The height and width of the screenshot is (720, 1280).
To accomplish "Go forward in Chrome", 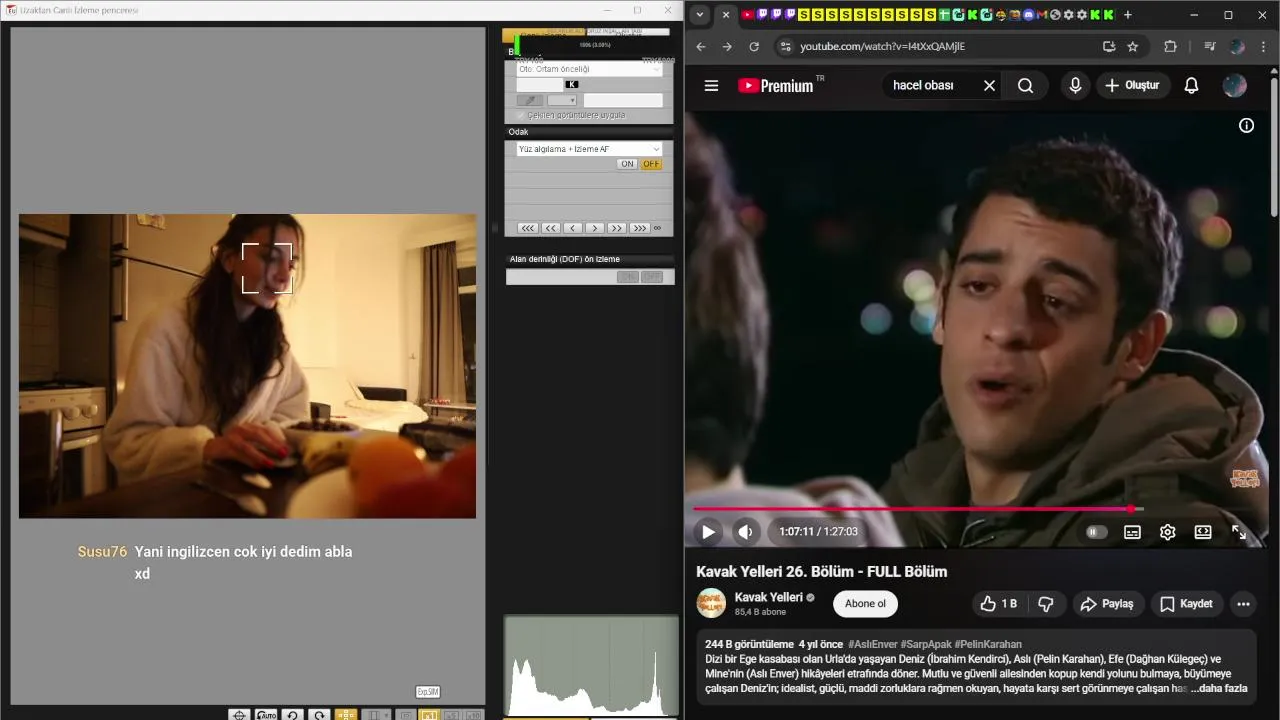I will 727,46.
